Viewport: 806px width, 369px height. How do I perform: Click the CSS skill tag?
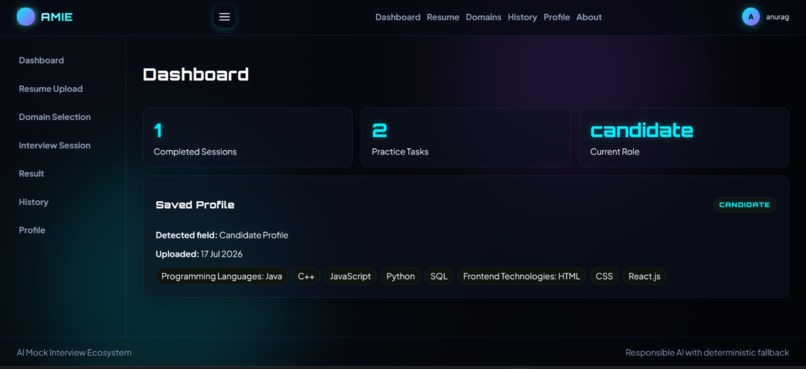click(x=604, y=276)
